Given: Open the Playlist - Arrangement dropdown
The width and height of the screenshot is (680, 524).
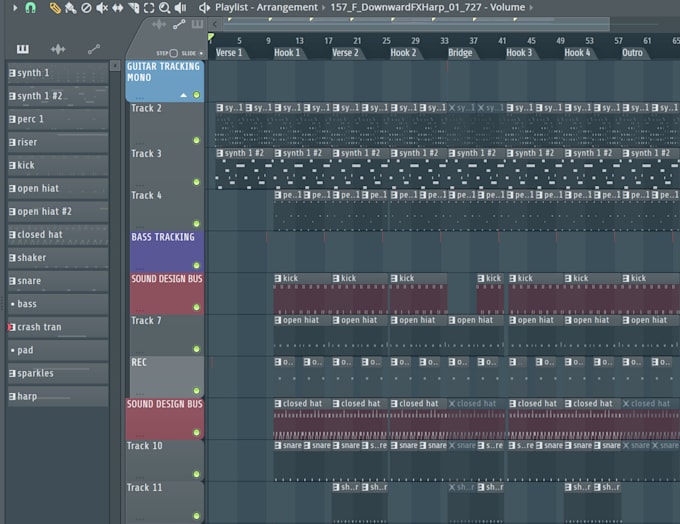Looking at the screenshot, I should tap(266, 7).
